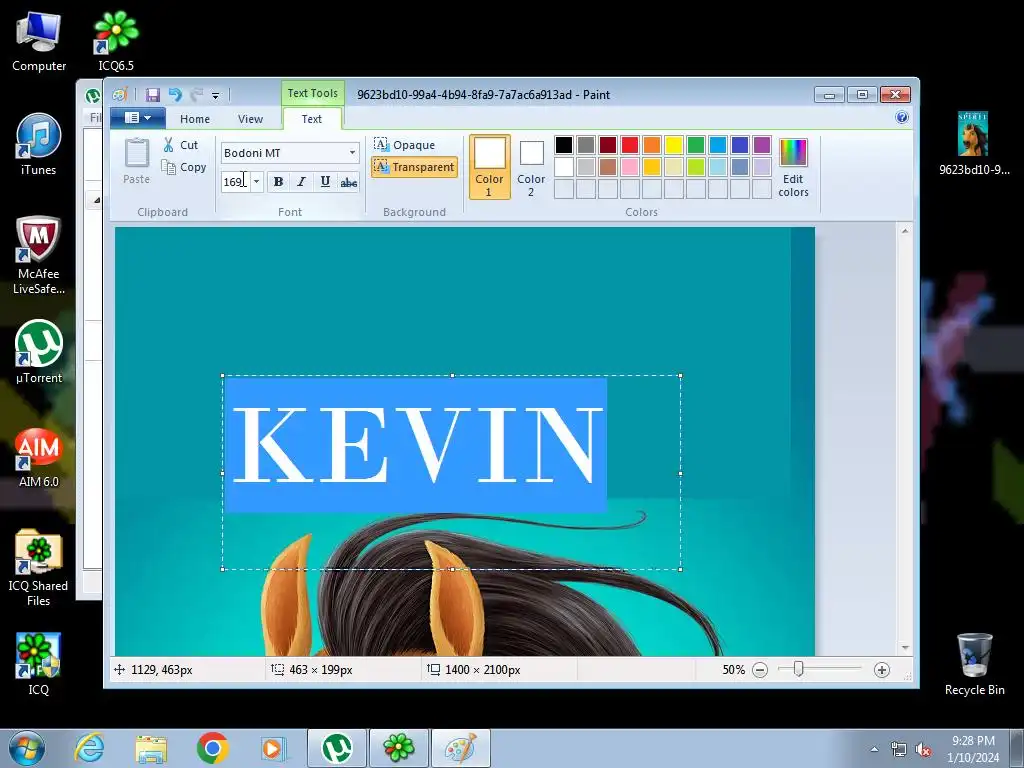Cut the selected text

click(x=181, y=145)
